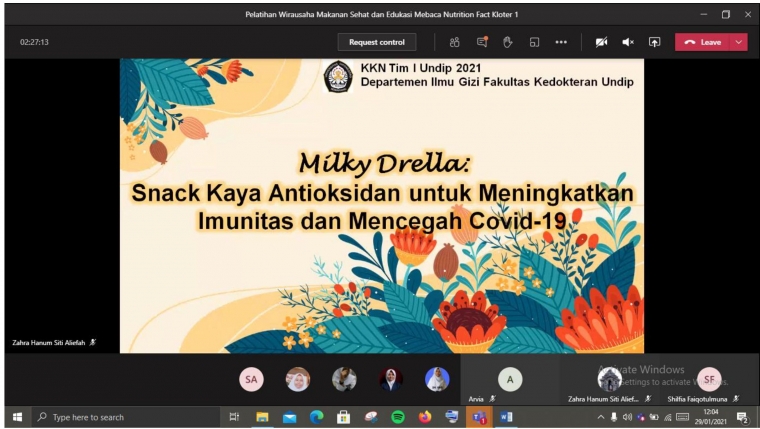Open More actions ellipsis menu
The height and width of the screenshot is (429, 760).
[561, 42]
